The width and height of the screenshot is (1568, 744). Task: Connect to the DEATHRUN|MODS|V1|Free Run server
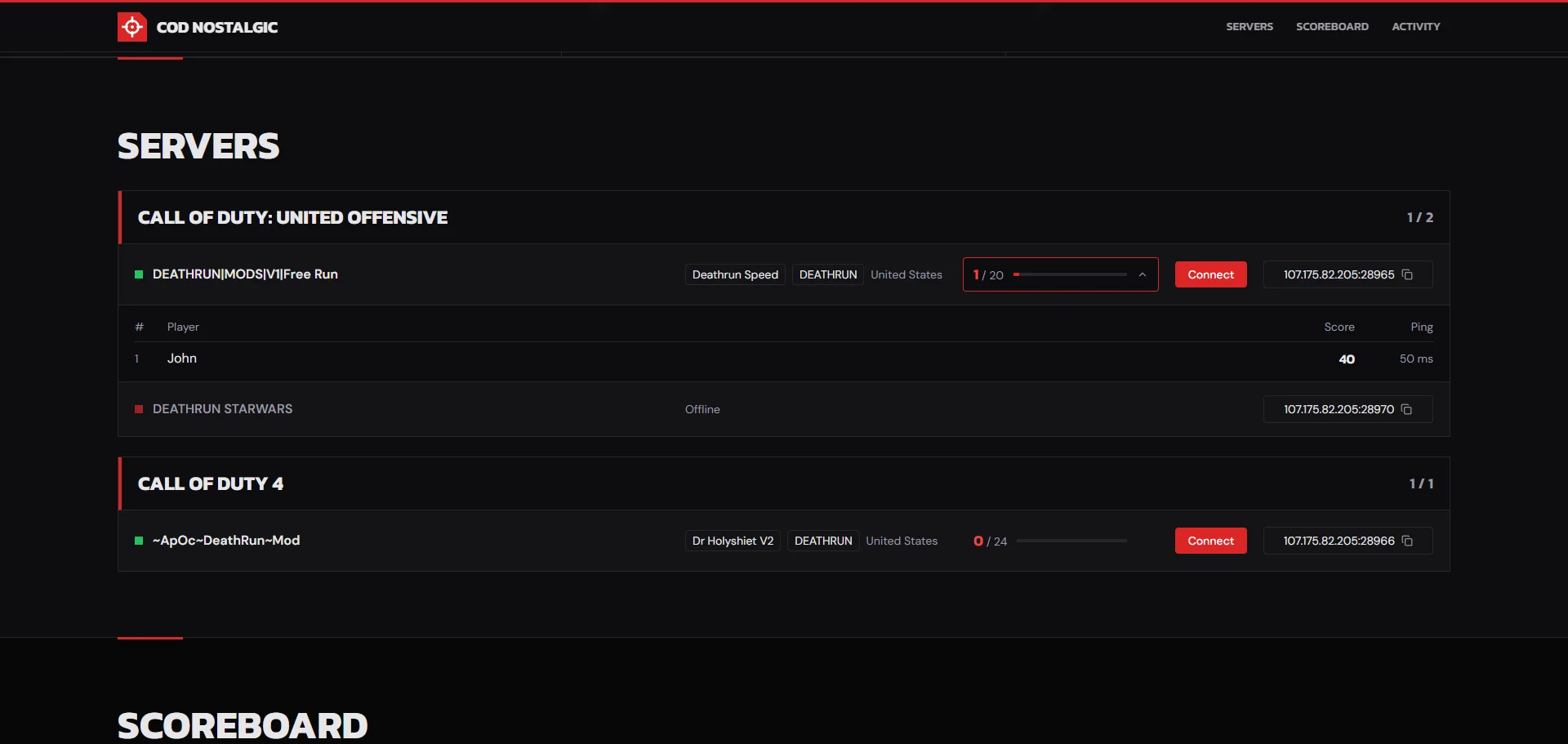[1210, 274]
